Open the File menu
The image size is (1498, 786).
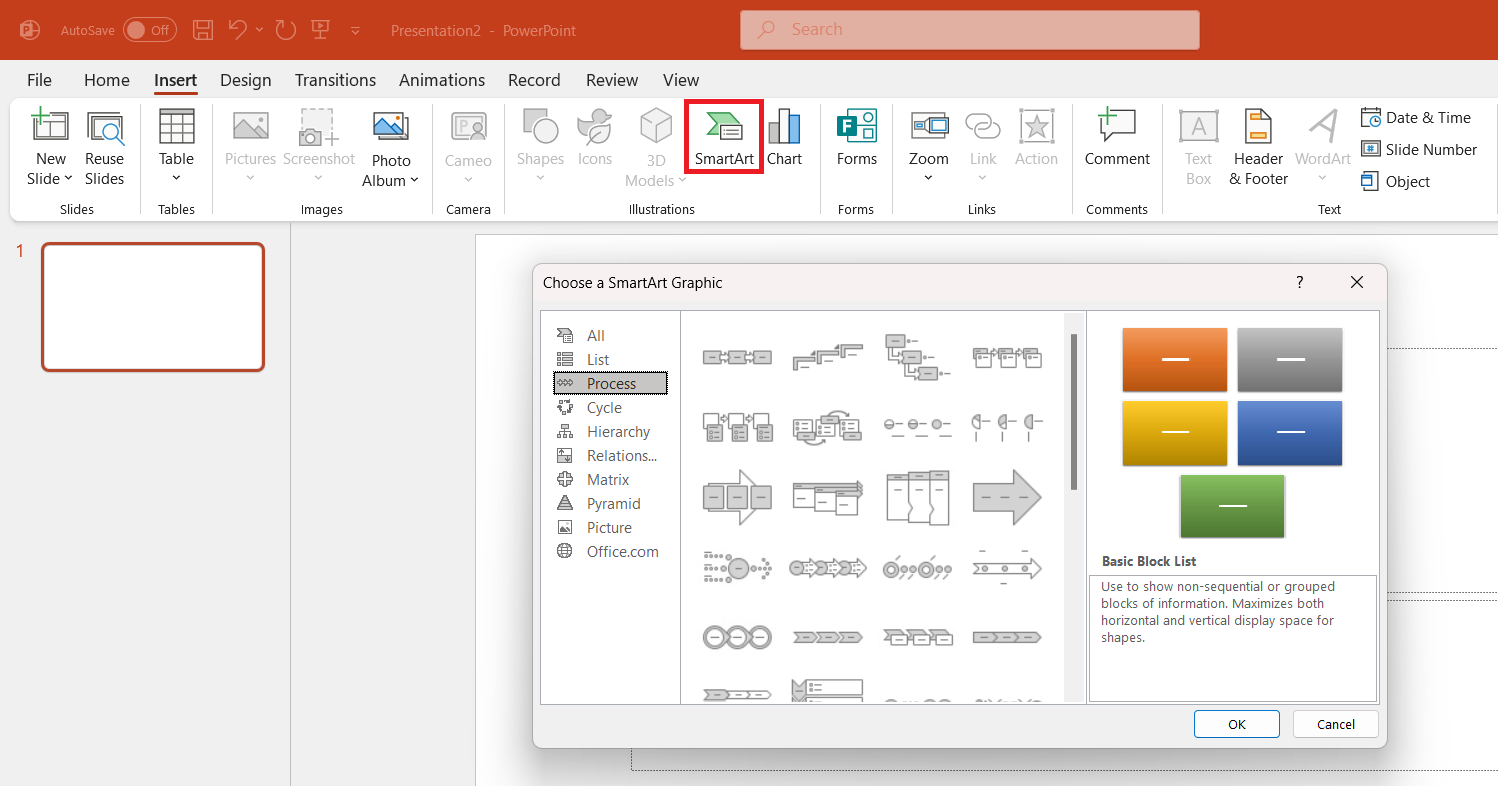(x=39, y=80)
